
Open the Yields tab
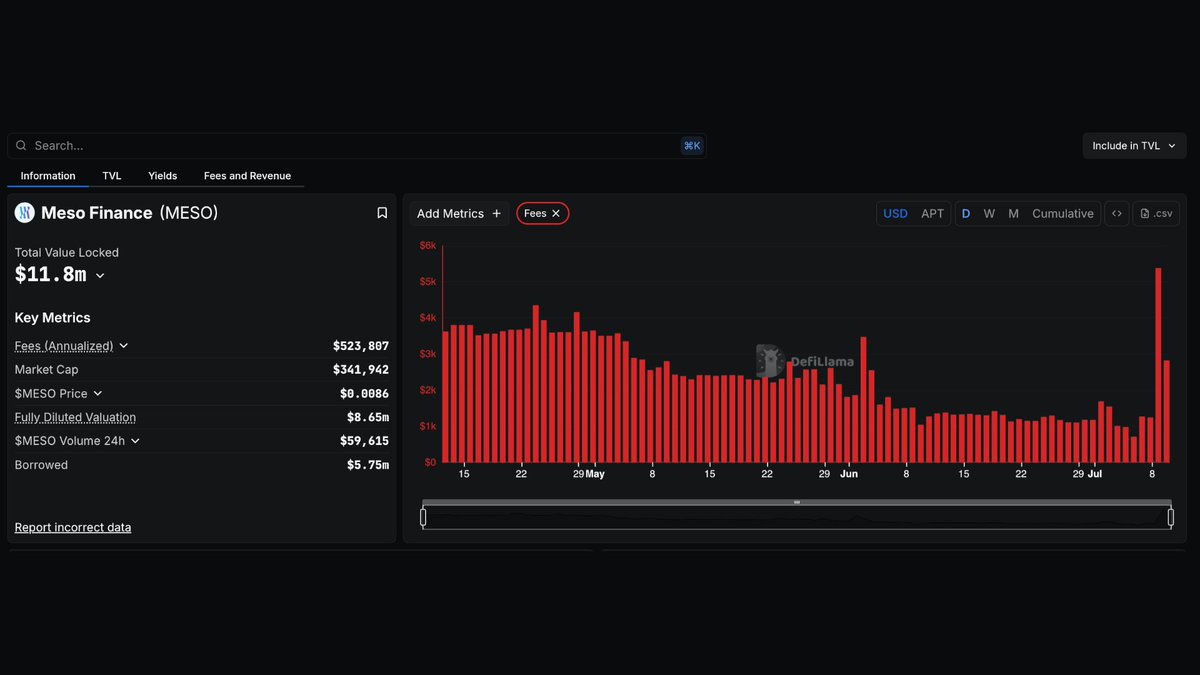[163, 176]
